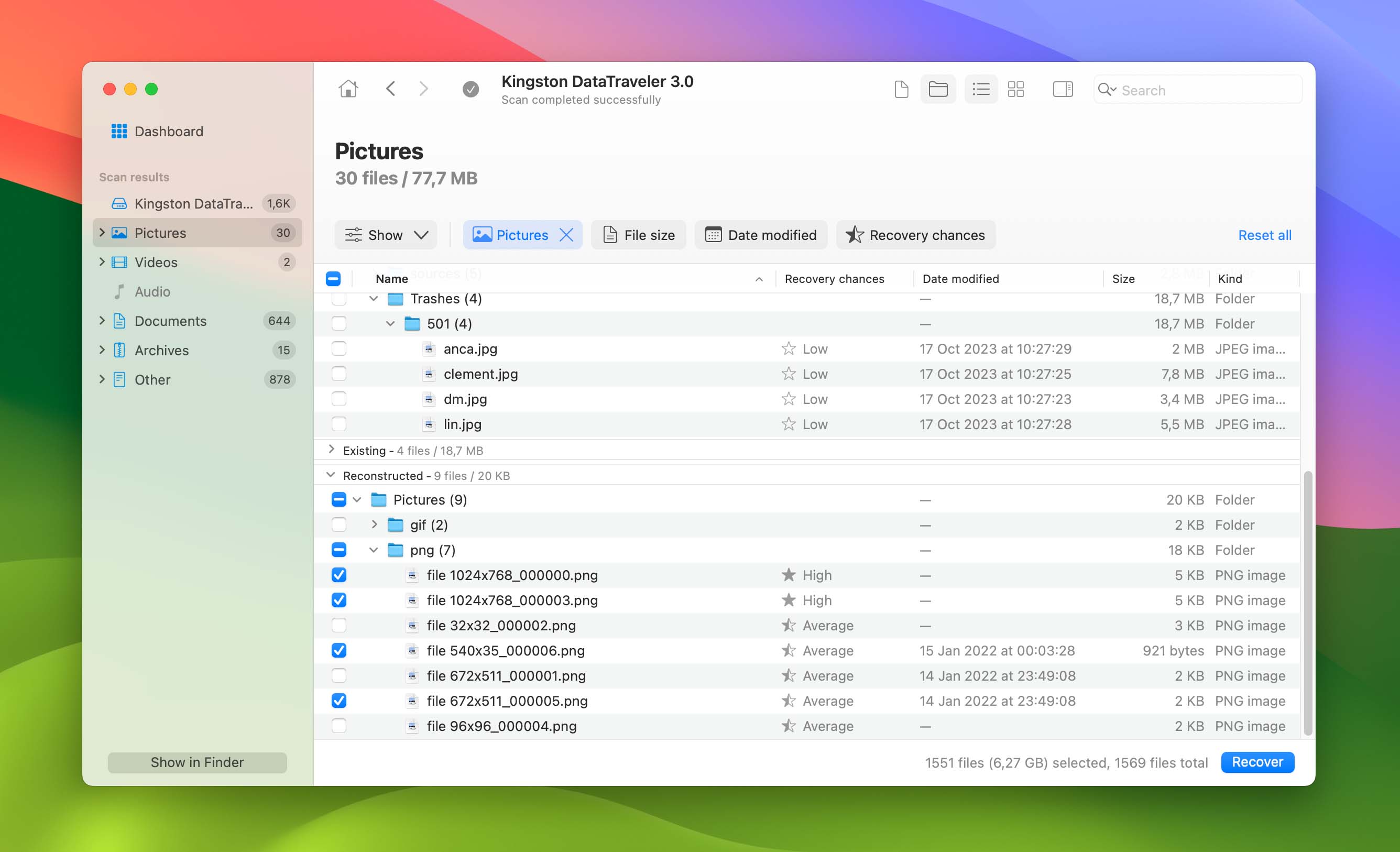Check the clement.jpg checkbox
The width and height of the screenshot is (1400, 852).
[x=338, y=374]
